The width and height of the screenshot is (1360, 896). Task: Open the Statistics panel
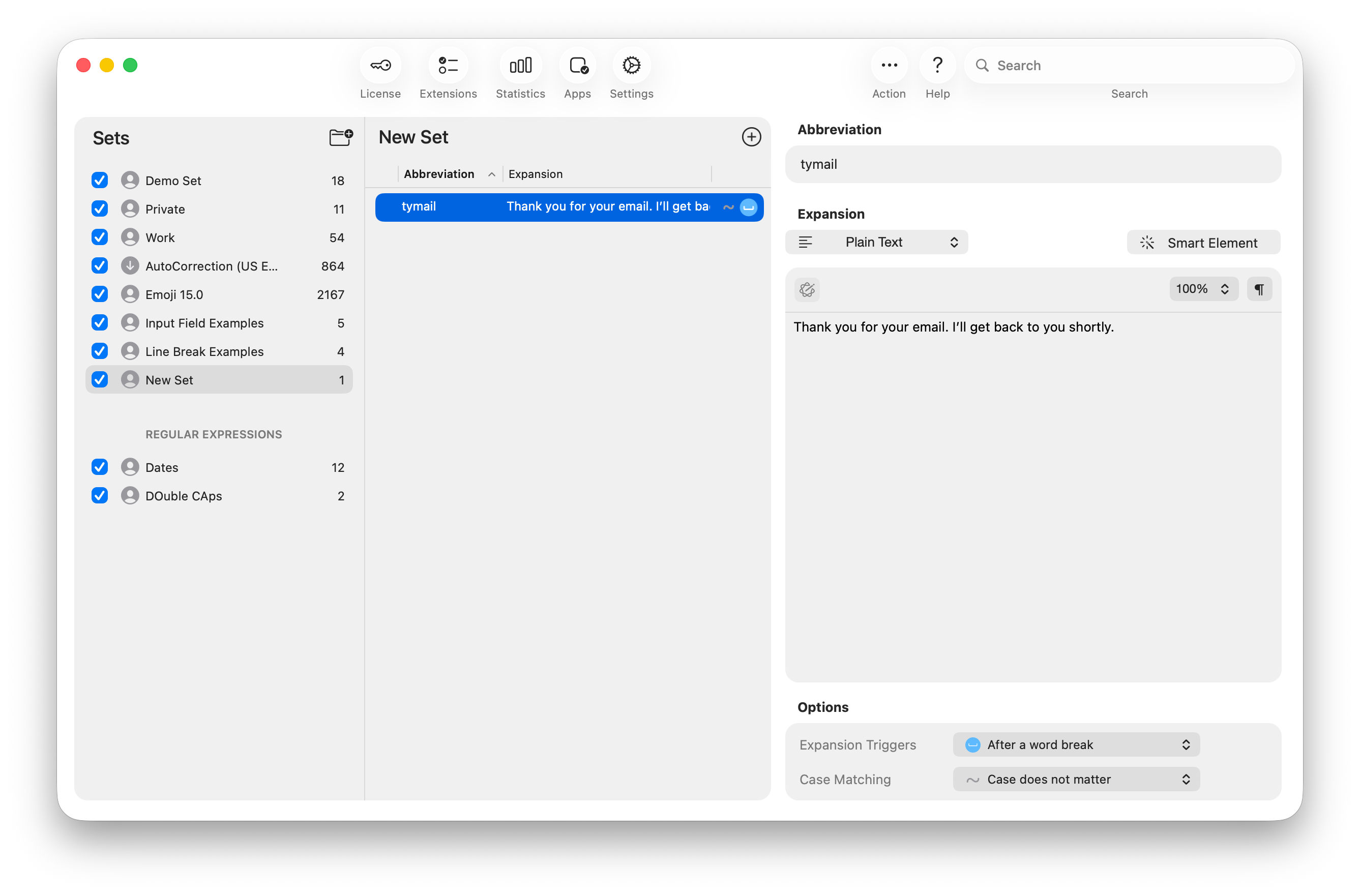[x=520, y=73]
